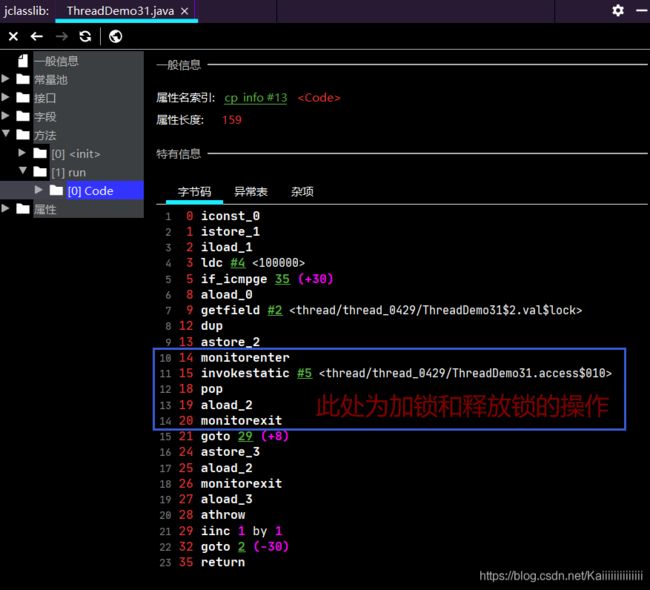The image size is (650, 590).
Task: Open settings gear icon
Action: (618, 10)
